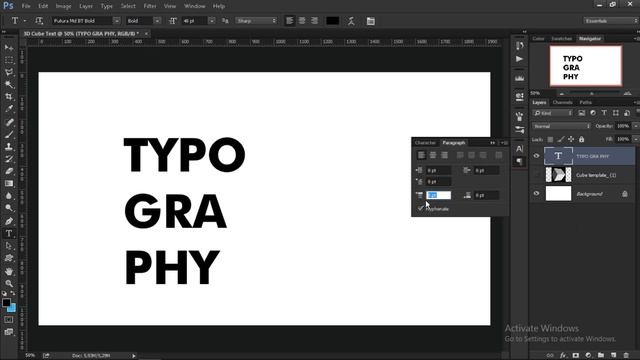Open the Actions panel play icon

[519, 59]
